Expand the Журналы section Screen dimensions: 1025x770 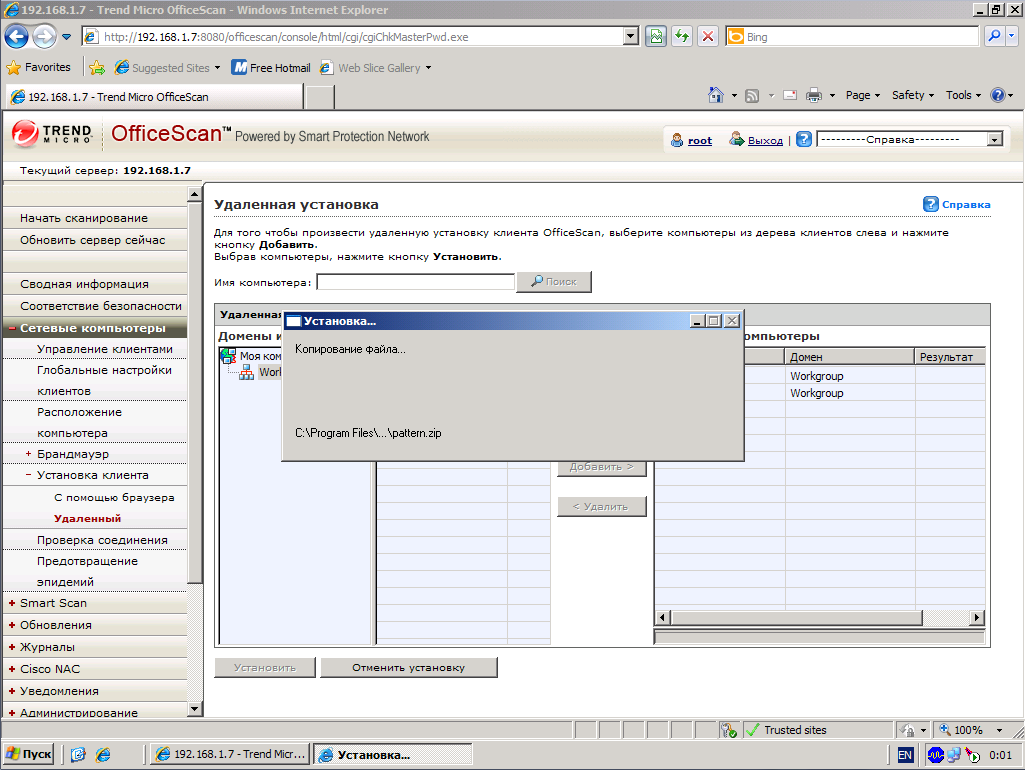click(12, 647)
